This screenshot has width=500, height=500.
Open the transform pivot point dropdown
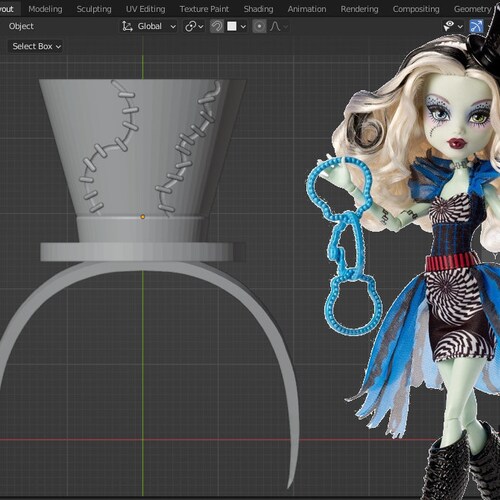(x=194, y=26)
